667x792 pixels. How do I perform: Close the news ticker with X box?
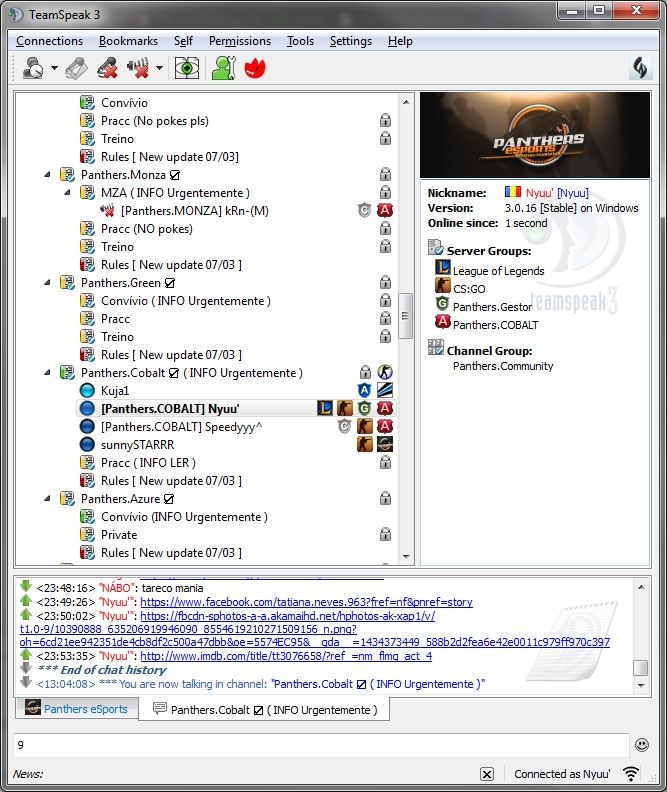pos(487,774)
